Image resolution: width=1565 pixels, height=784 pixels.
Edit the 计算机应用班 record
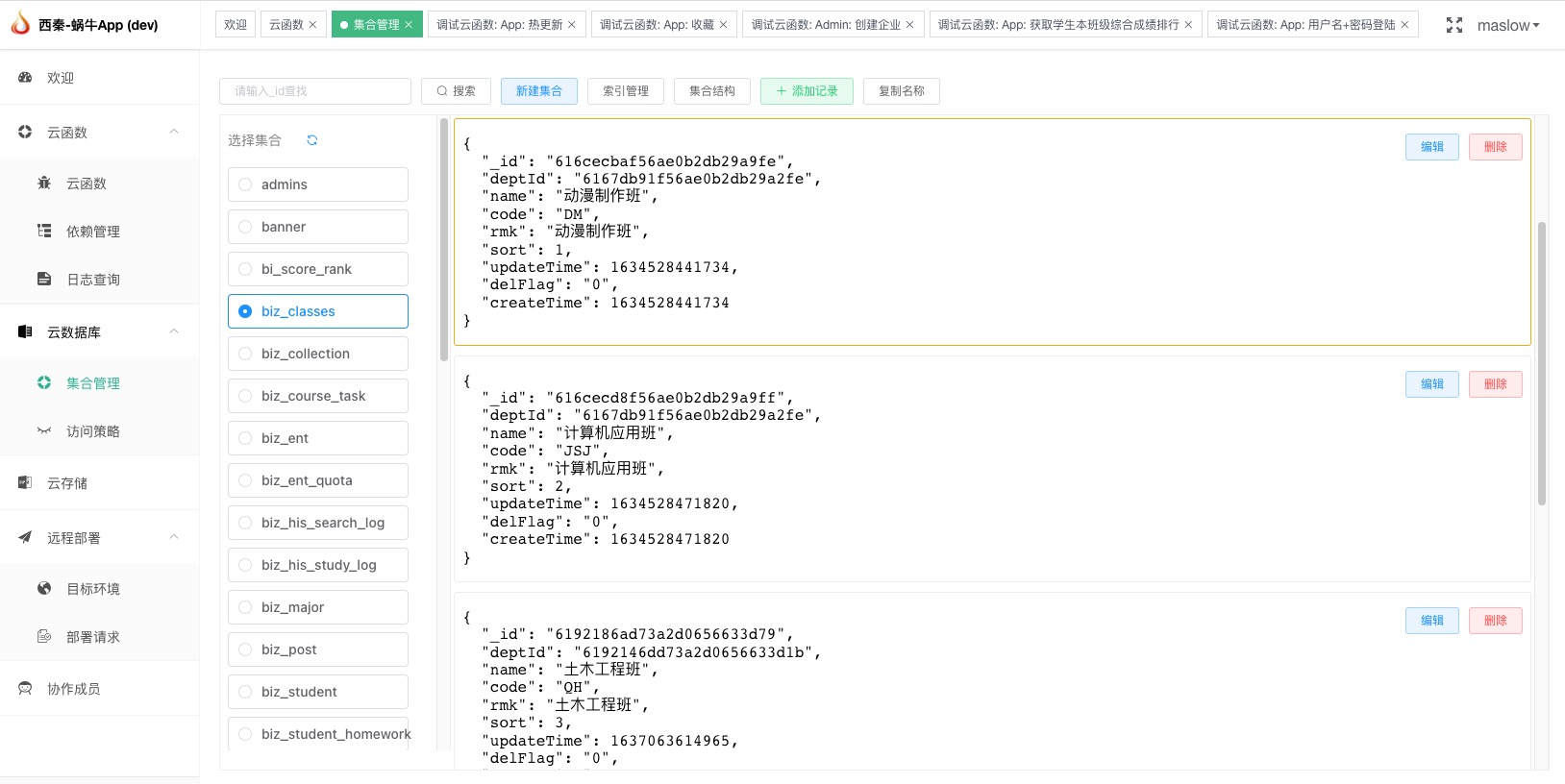[1432, 384]
